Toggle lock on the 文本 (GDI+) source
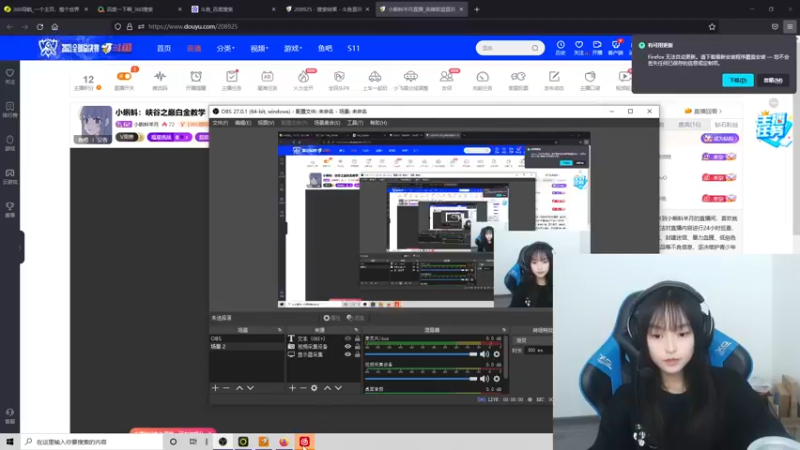 click(x=357, y=339)
